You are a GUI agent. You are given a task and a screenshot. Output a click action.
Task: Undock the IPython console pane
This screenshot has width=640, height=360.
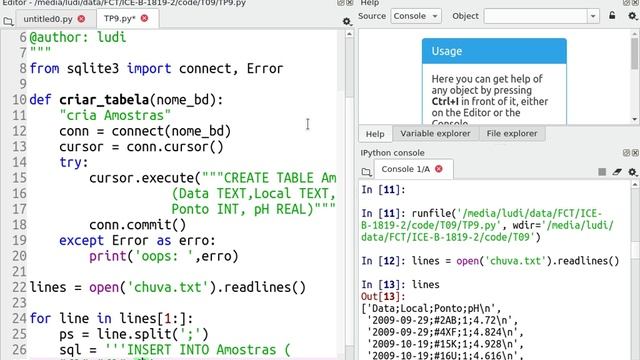pyautogui.click(x=627, y=153)
